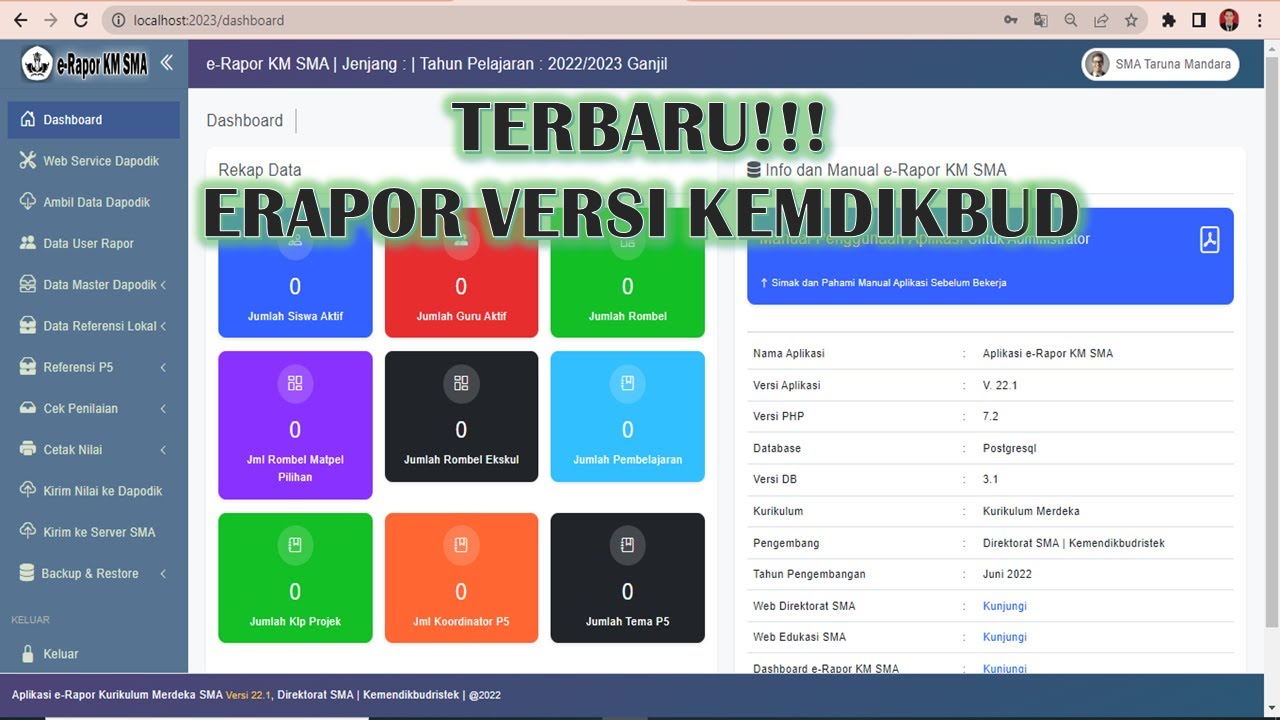1280x720 pixels.
Task: Click the translate page icon in address bar
Action: click(1041, 20)
